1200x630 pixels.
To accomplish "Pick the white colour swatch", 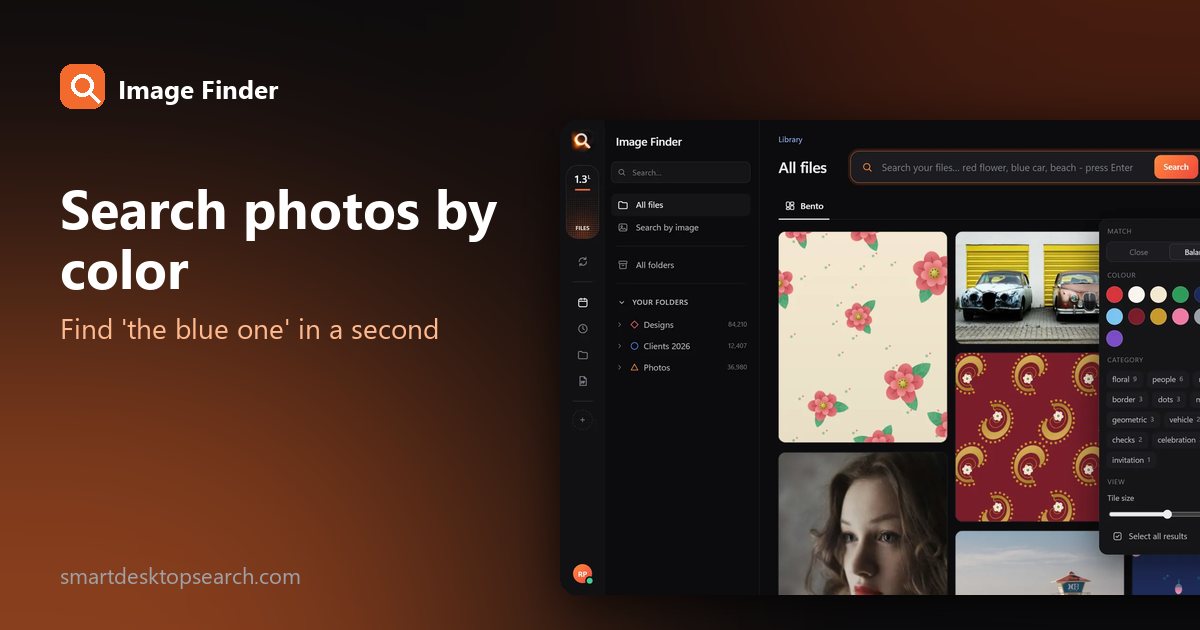I will (1137, 294).
